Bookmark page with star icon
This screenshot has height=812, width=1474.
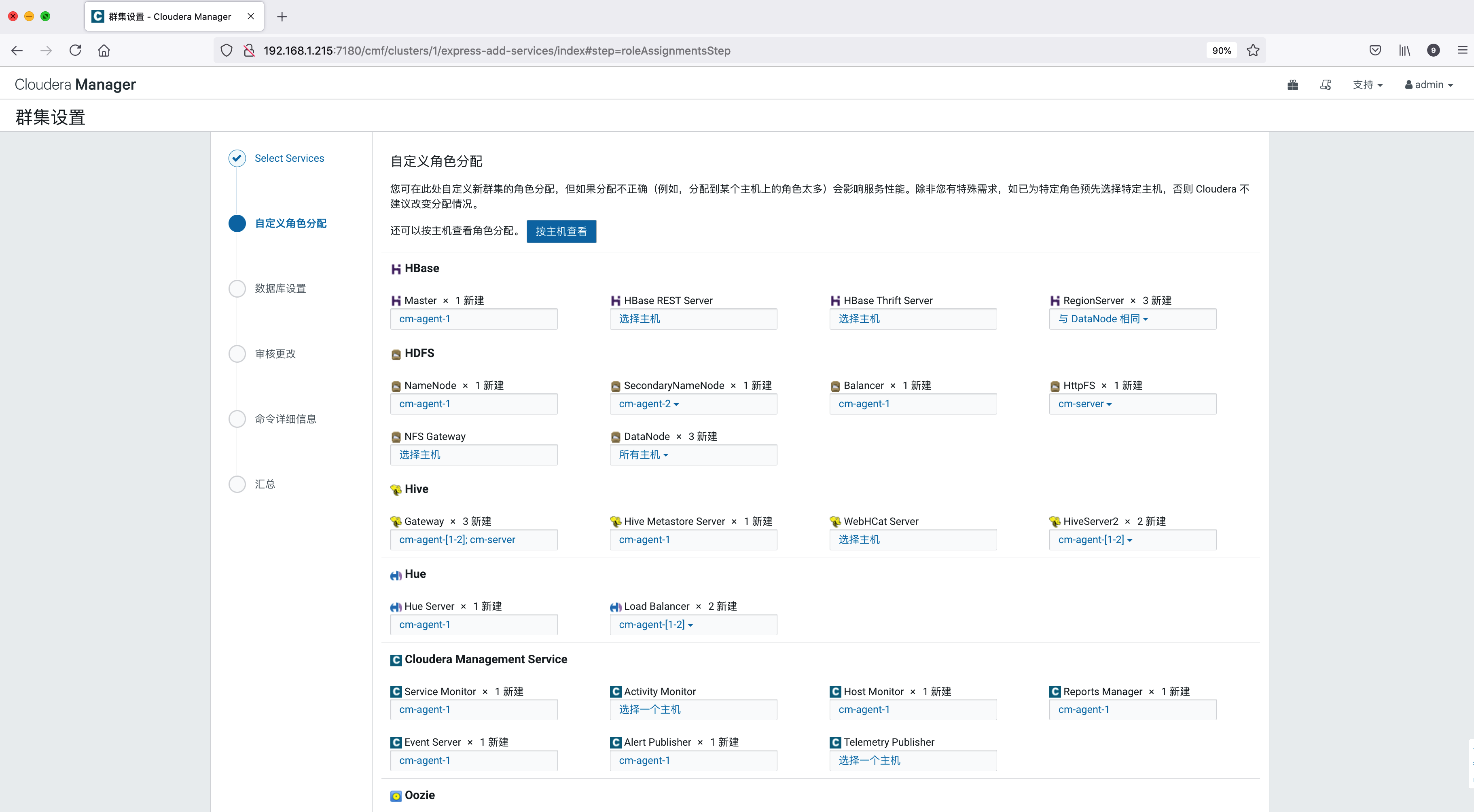click(x=1253, y=51)
